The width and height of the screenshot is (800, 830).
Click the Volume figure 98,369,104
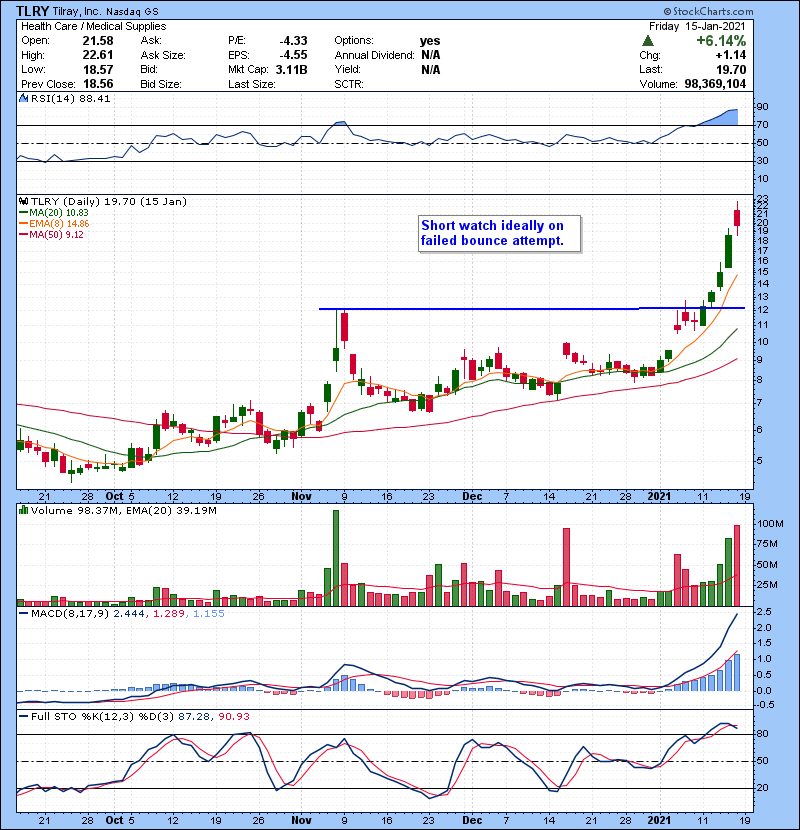tap(715, 84)
